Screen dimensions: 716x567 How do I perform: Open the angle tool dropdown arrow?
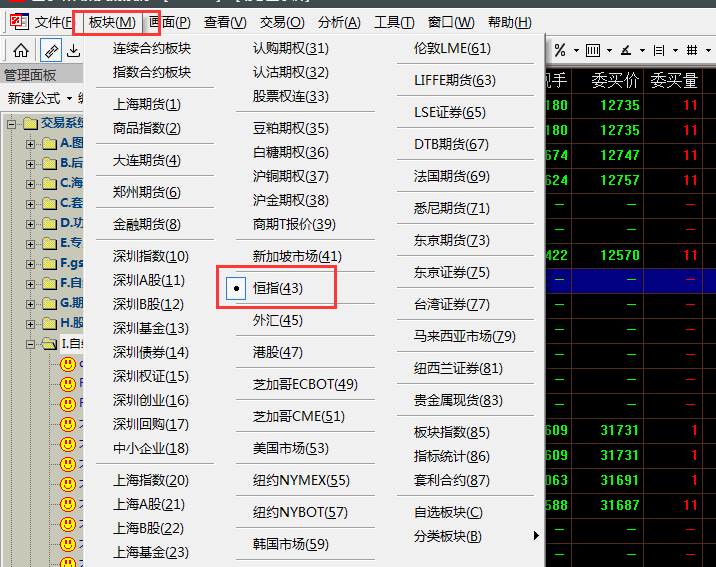[x=642, y=50]
